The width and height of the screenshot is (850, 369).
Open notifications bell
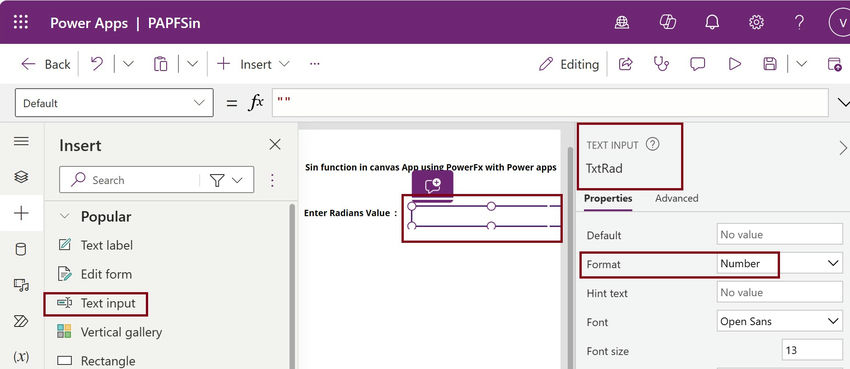(711, 22)
